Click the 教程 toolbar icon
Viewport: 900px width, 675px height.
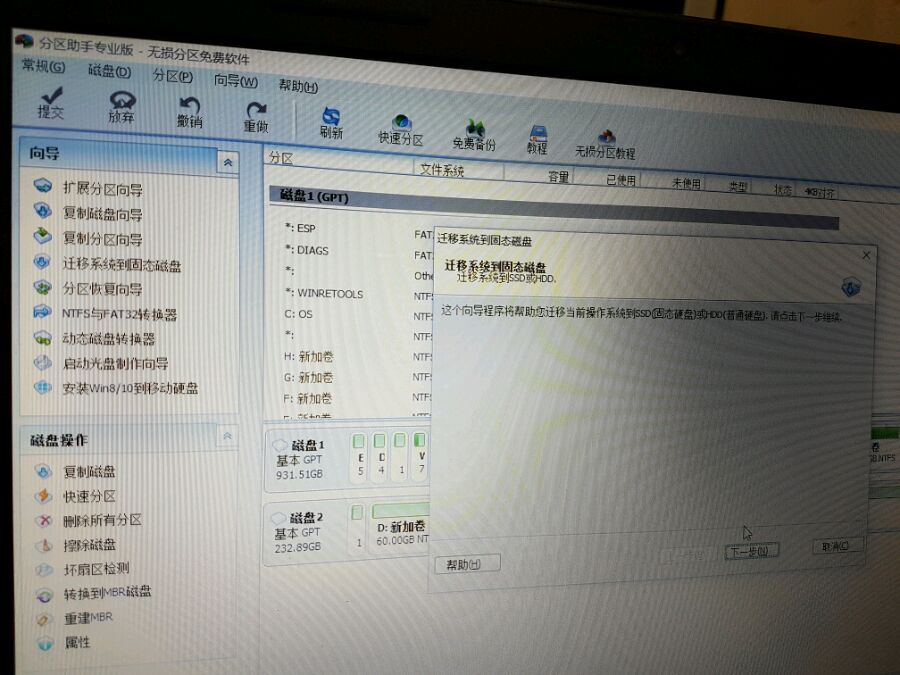point(537,139)
